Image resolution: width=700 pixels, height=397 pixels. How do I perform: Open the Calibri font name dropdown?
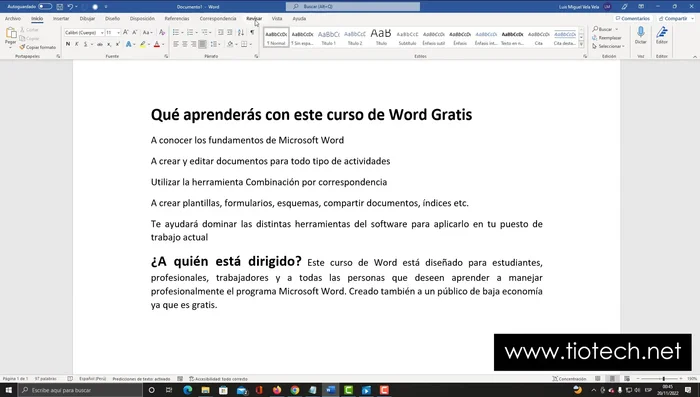pos(102,33)
